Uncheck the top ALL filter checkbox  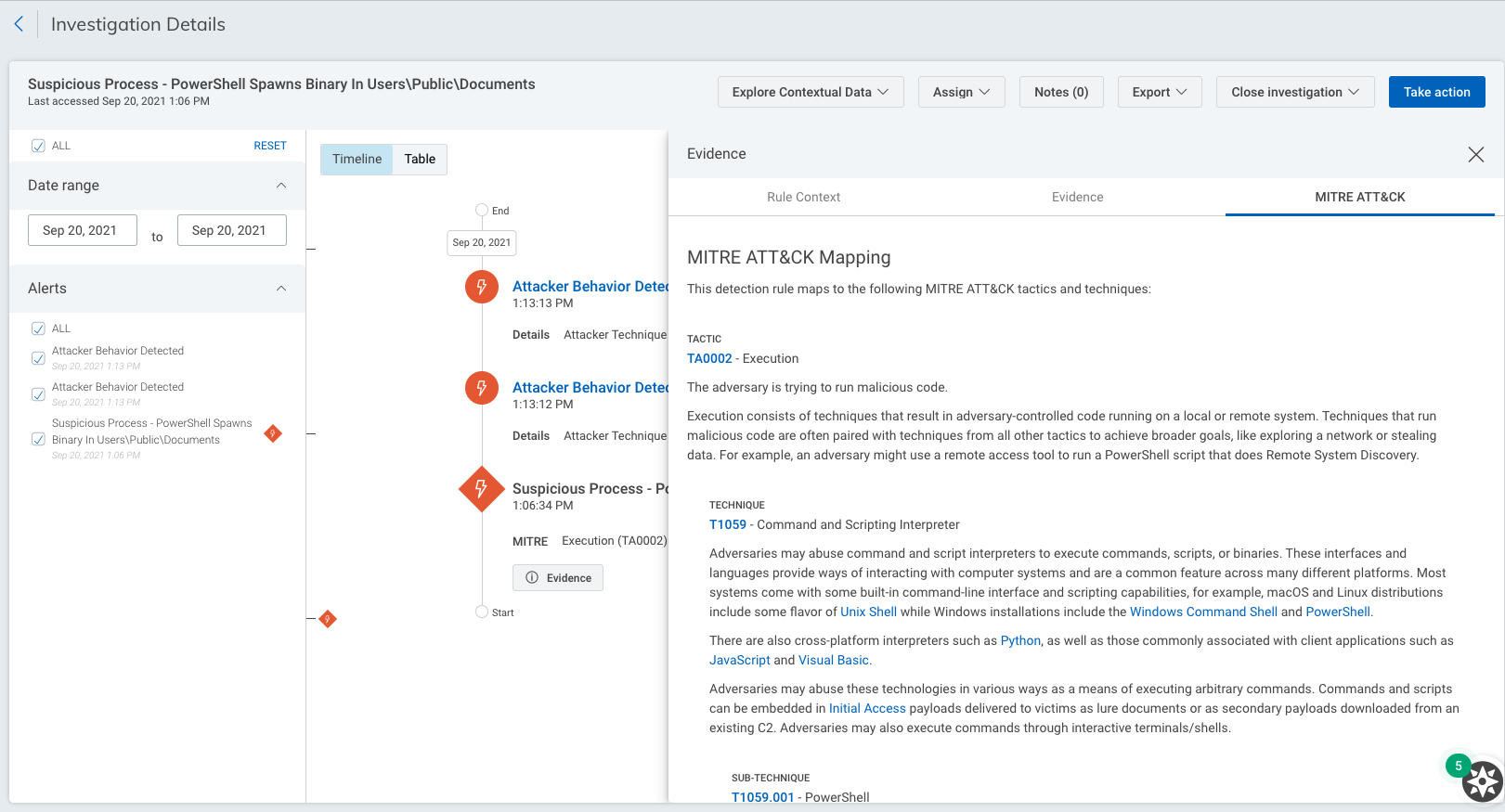point(38,146)
